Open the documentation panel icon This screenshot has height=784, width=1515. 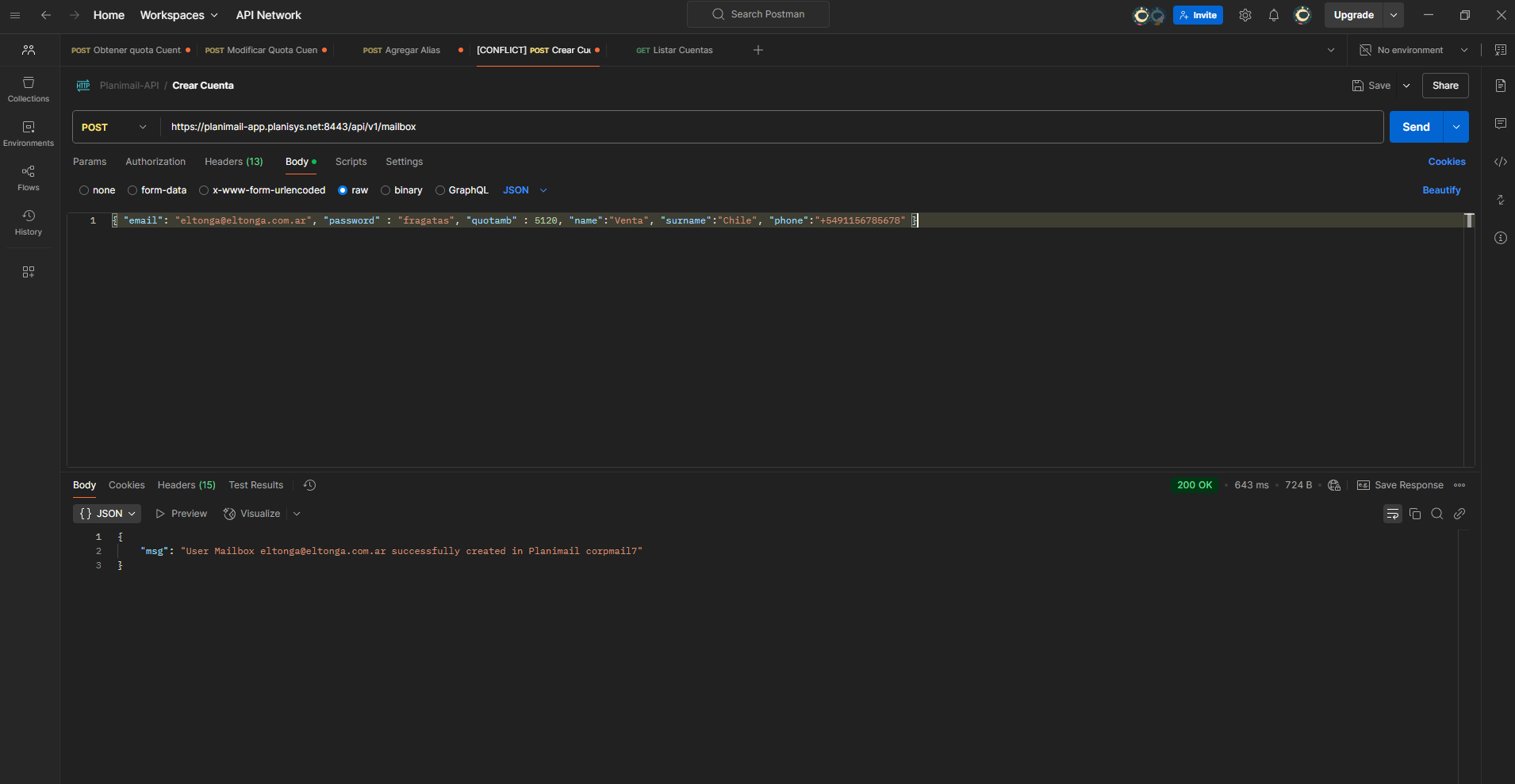(x=1501, y=86)
